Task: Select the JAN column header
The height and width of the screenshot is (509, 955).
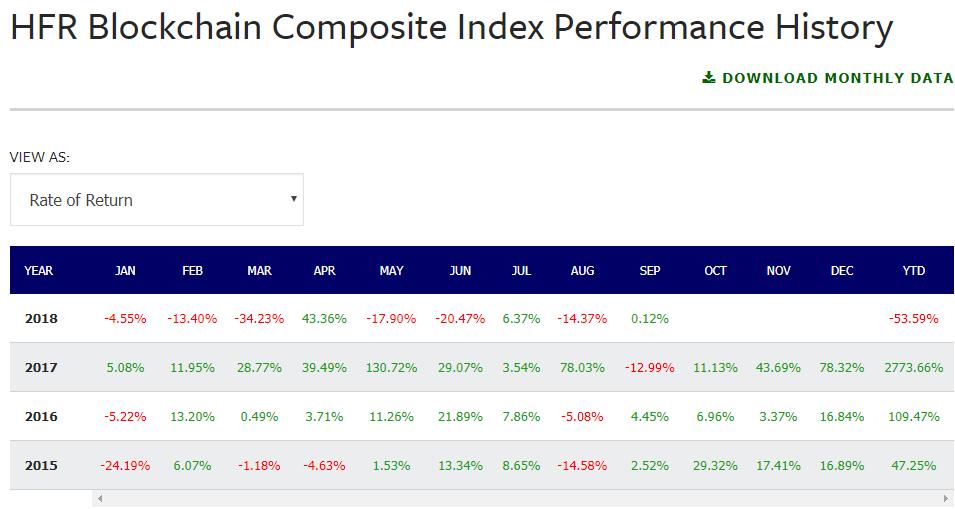Action: pyautogui.click(x=125, y=270)
